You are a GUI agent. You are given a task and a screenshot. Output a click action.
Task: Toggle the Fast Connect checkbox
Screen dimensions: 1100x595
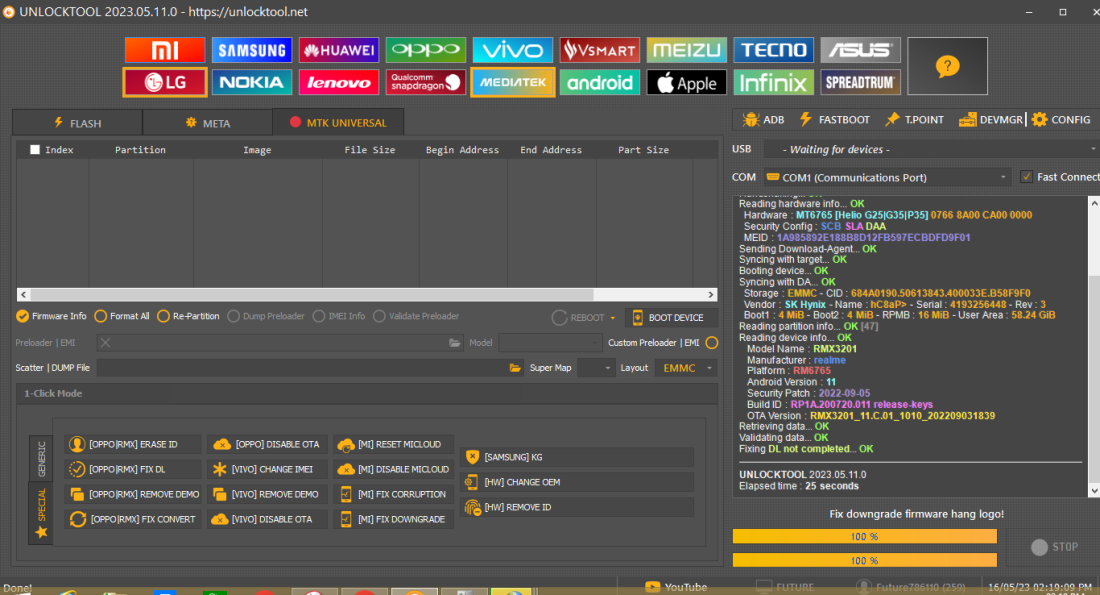click(1026, 177)
